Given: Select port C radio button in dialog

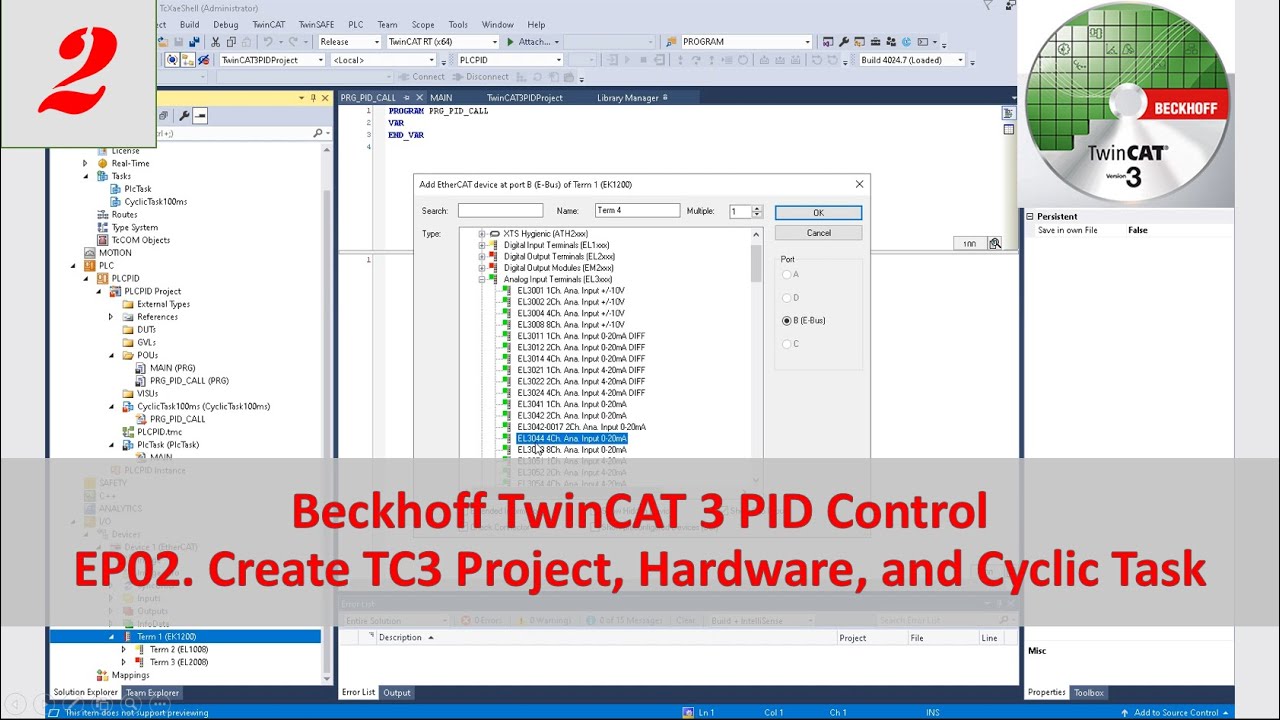Looking at the screenshot, I should pos(787,344).
